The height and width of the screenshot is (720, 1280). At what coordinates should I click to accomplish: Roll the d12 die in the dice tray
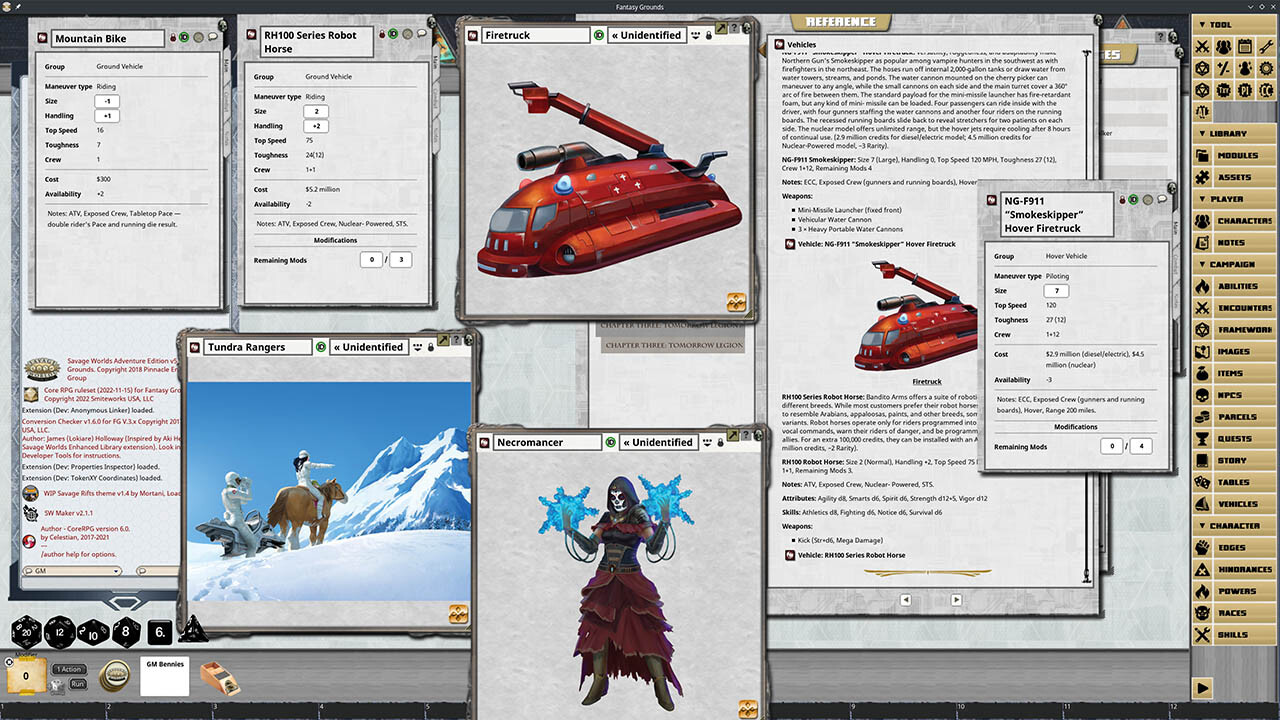coord(60,632)
